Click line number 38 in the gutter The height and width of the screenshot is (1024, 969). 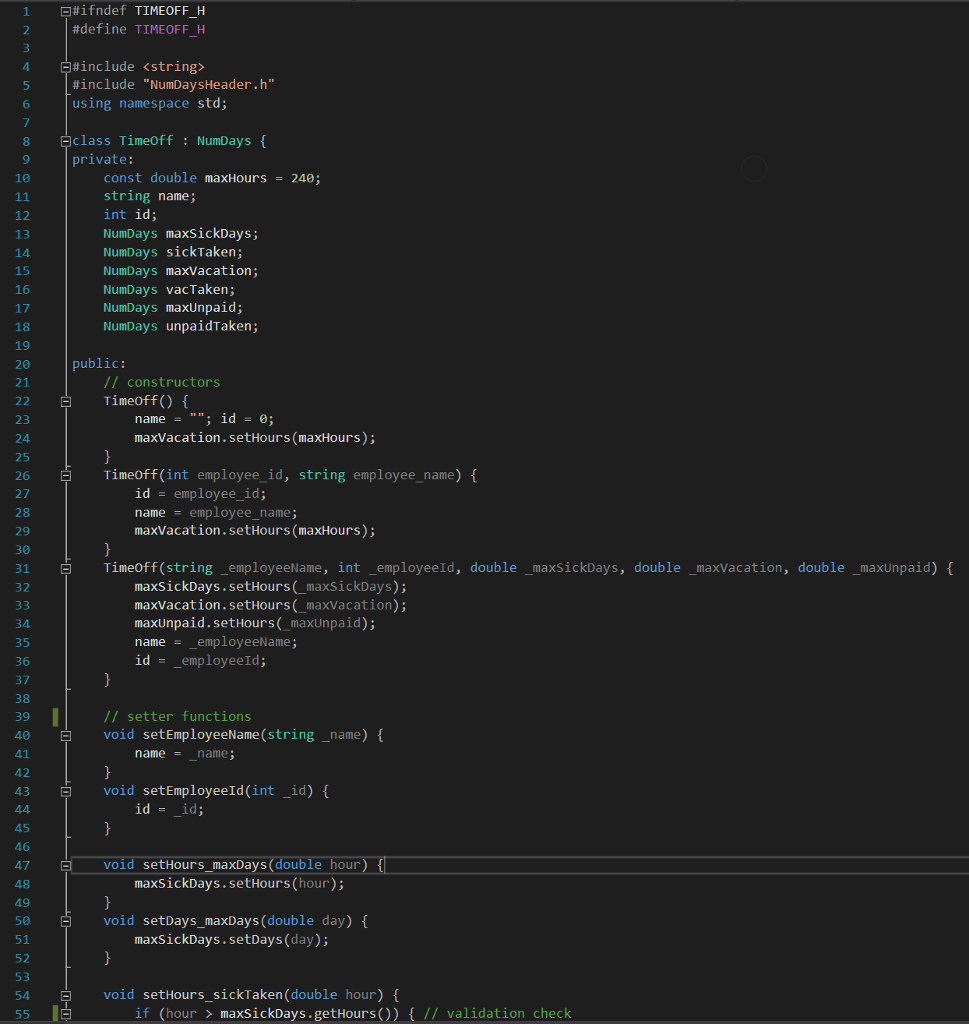(x=22, y=699)
